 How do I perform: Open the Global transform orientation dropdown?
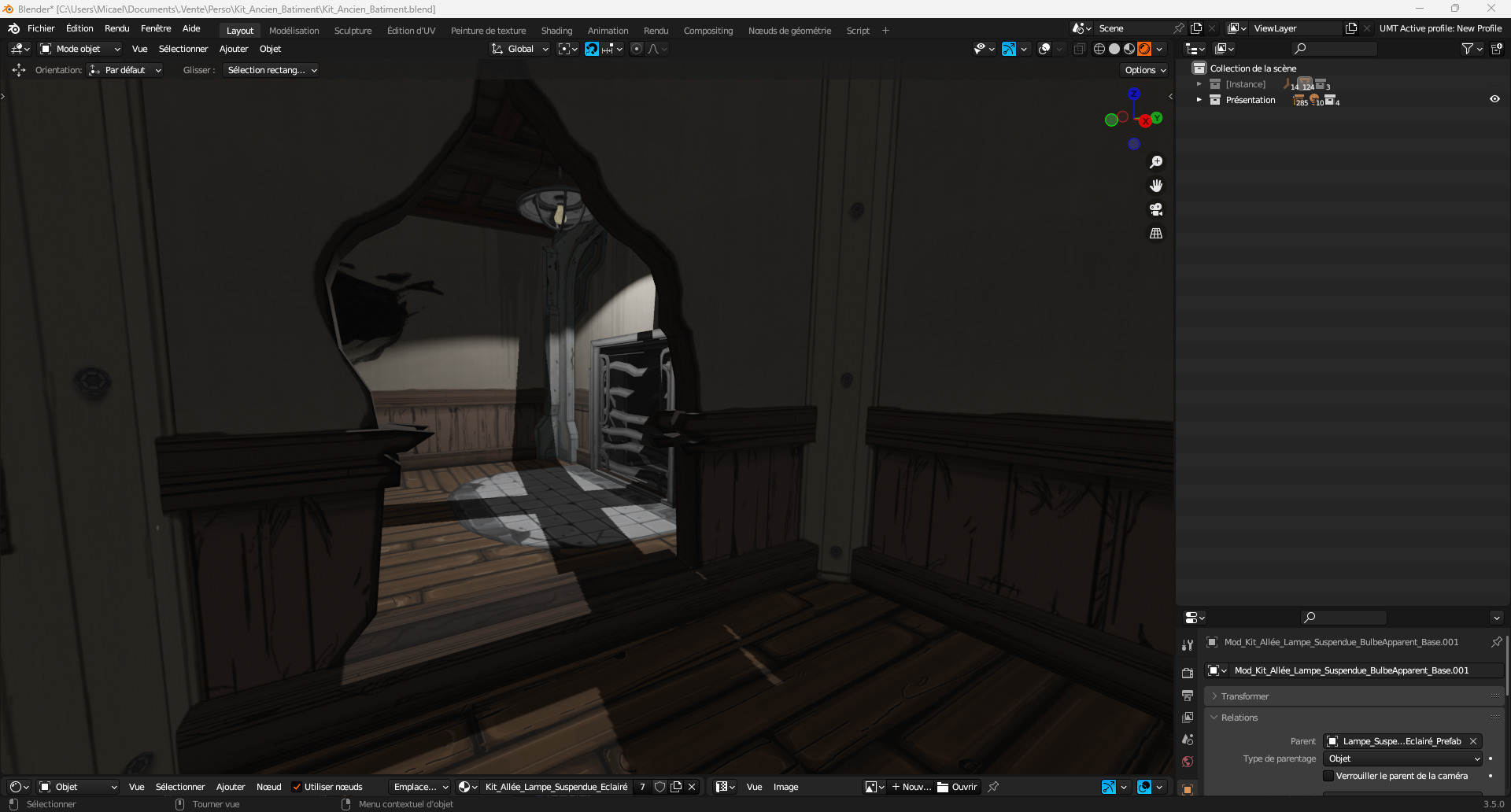520,49
